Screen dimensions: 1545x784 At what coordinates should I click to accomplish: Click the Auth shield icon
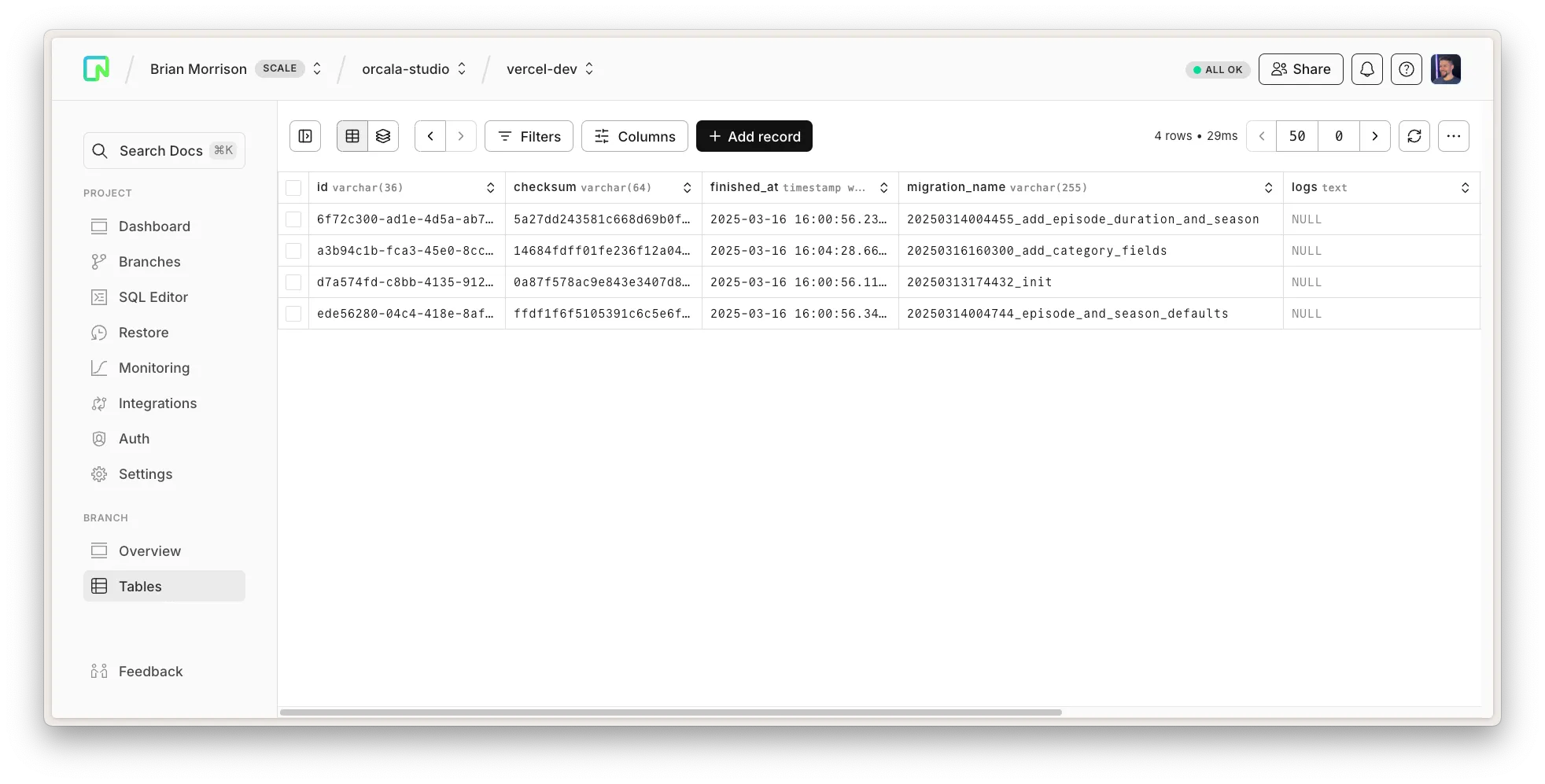(99, 439)
